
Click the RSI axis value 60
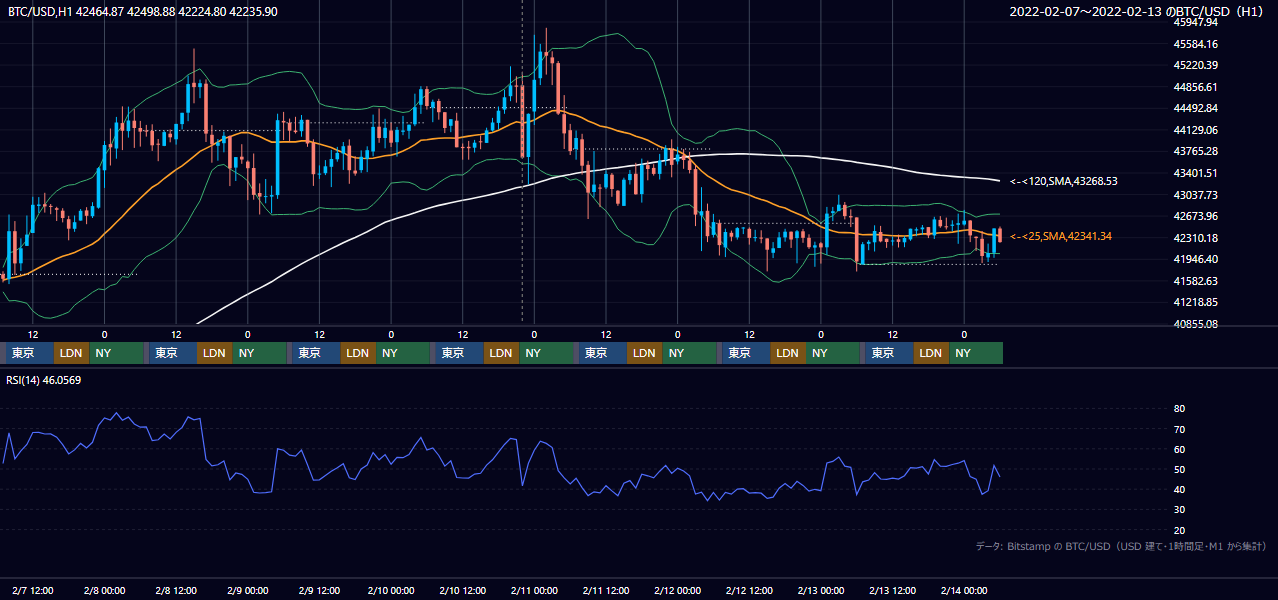coord(1180,449)
